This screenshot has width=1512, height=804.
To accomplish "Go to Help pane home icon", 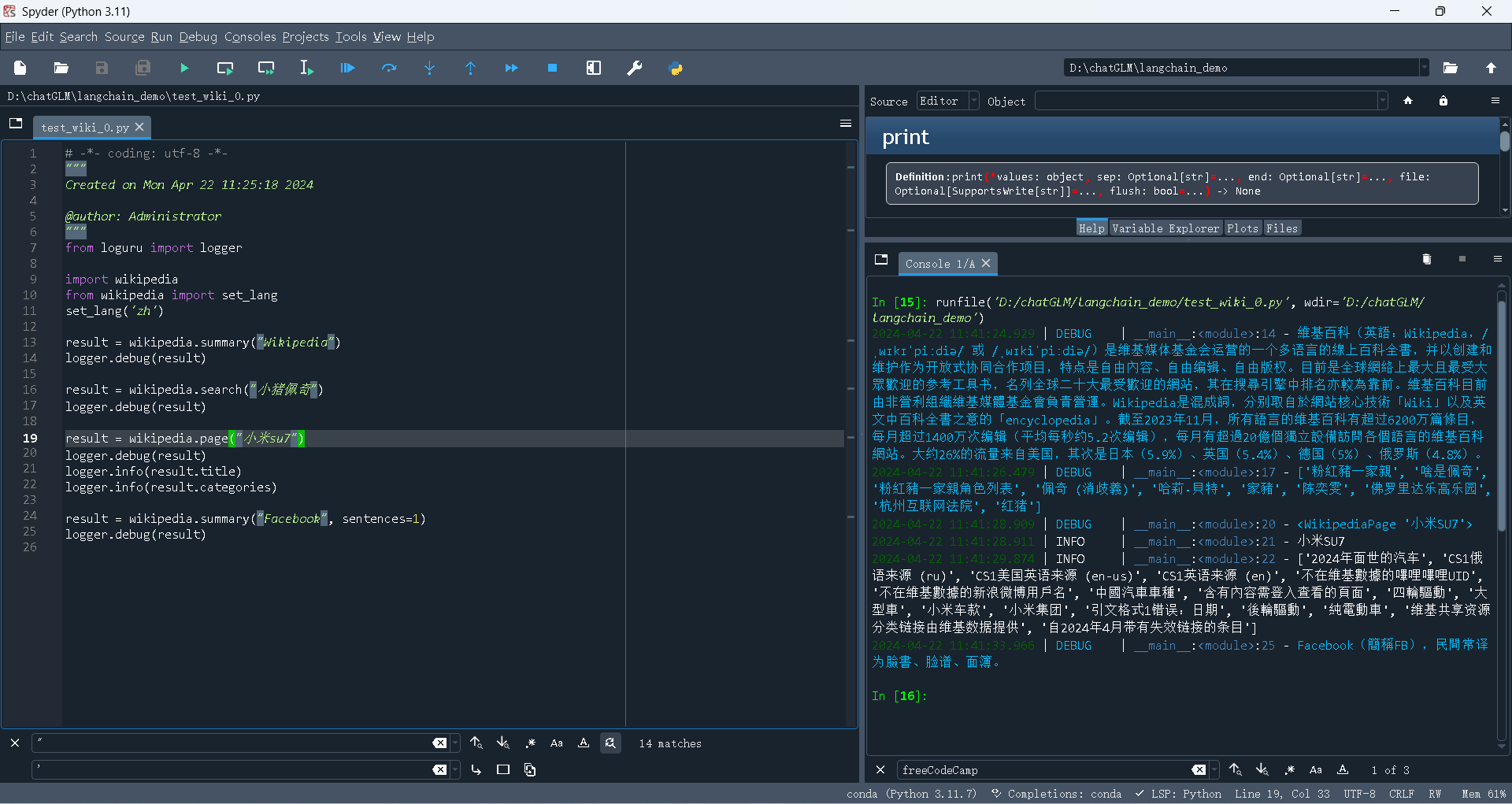I will pyautogui.click(x=1408, y=101).
